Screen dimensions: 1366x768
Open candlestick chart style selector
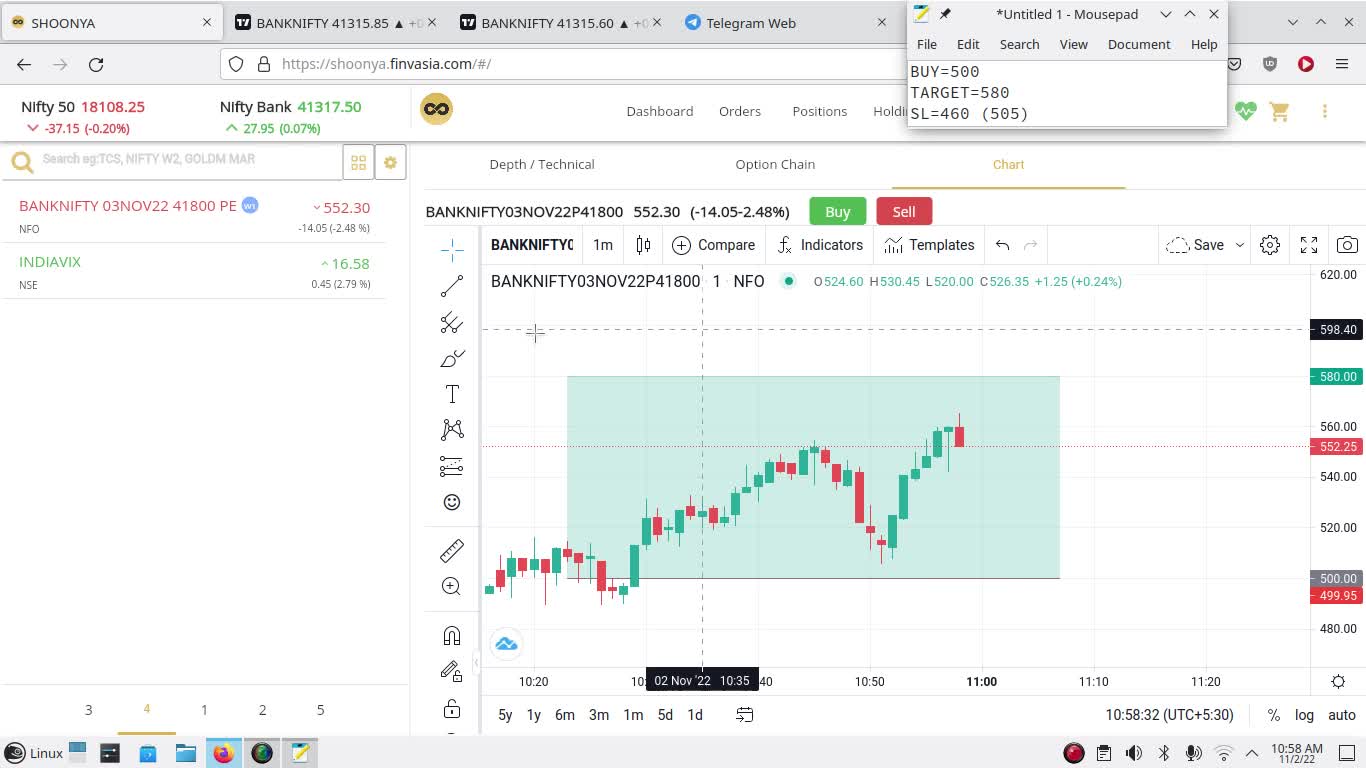click(x=643, y=245)
